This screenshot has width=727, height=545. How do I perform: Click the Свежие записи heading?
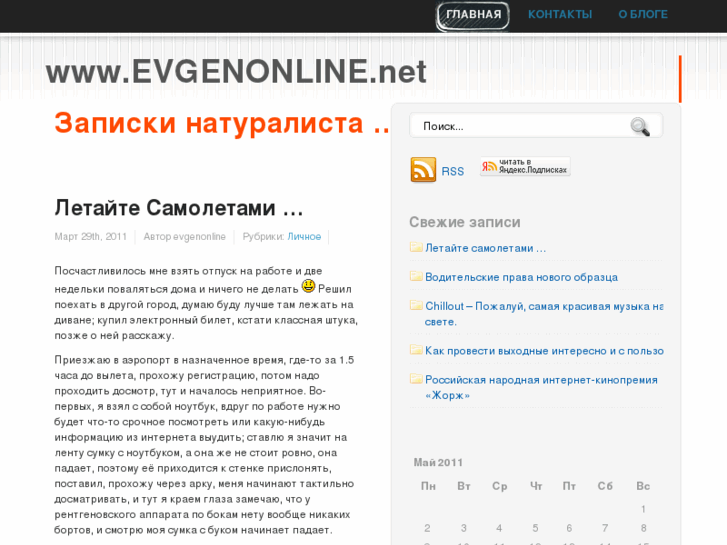[x=465, y=222]
